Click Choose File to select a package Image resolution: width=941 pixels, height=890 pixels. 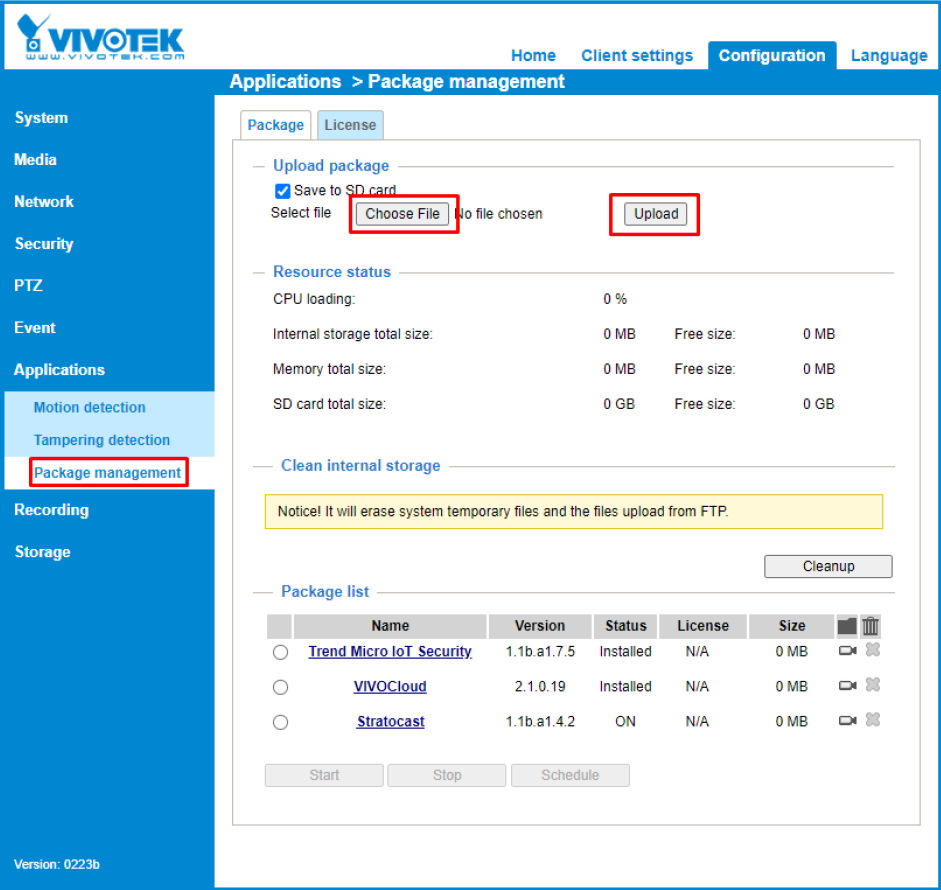[403, 214]
